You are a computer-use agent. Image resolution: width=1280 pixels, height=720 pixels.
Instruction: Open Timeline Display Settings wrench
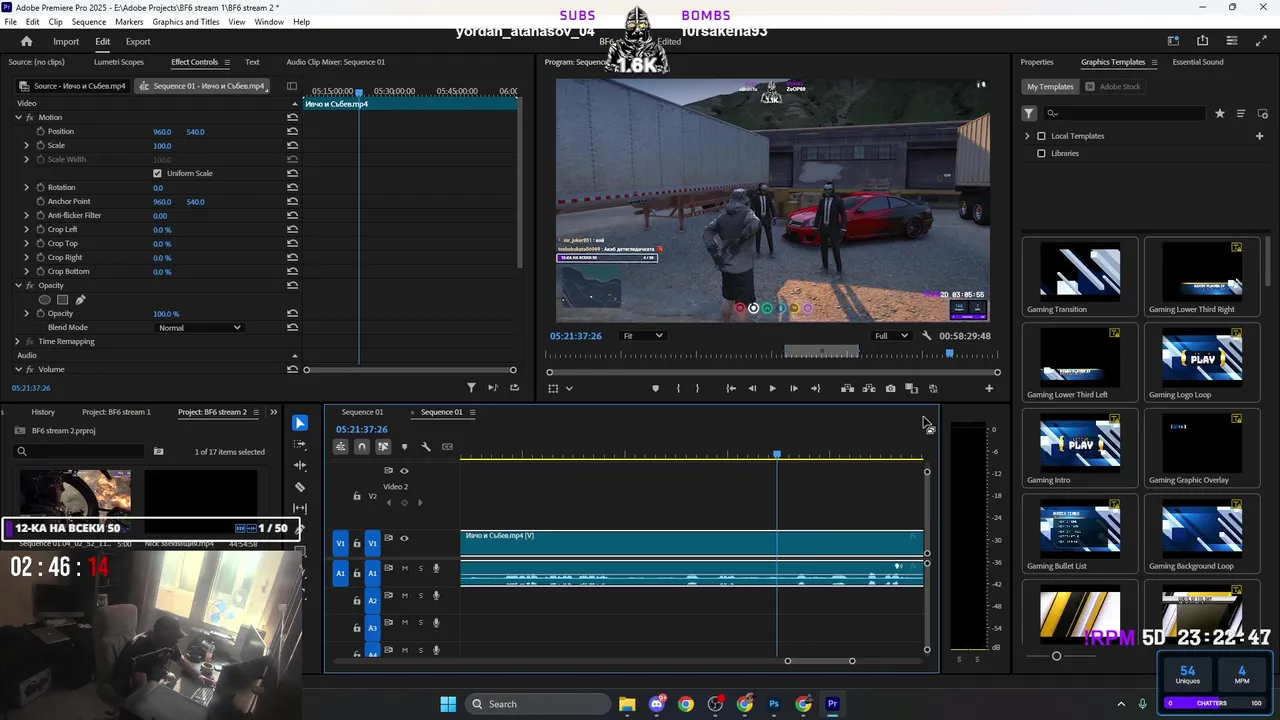coord(426,447)
